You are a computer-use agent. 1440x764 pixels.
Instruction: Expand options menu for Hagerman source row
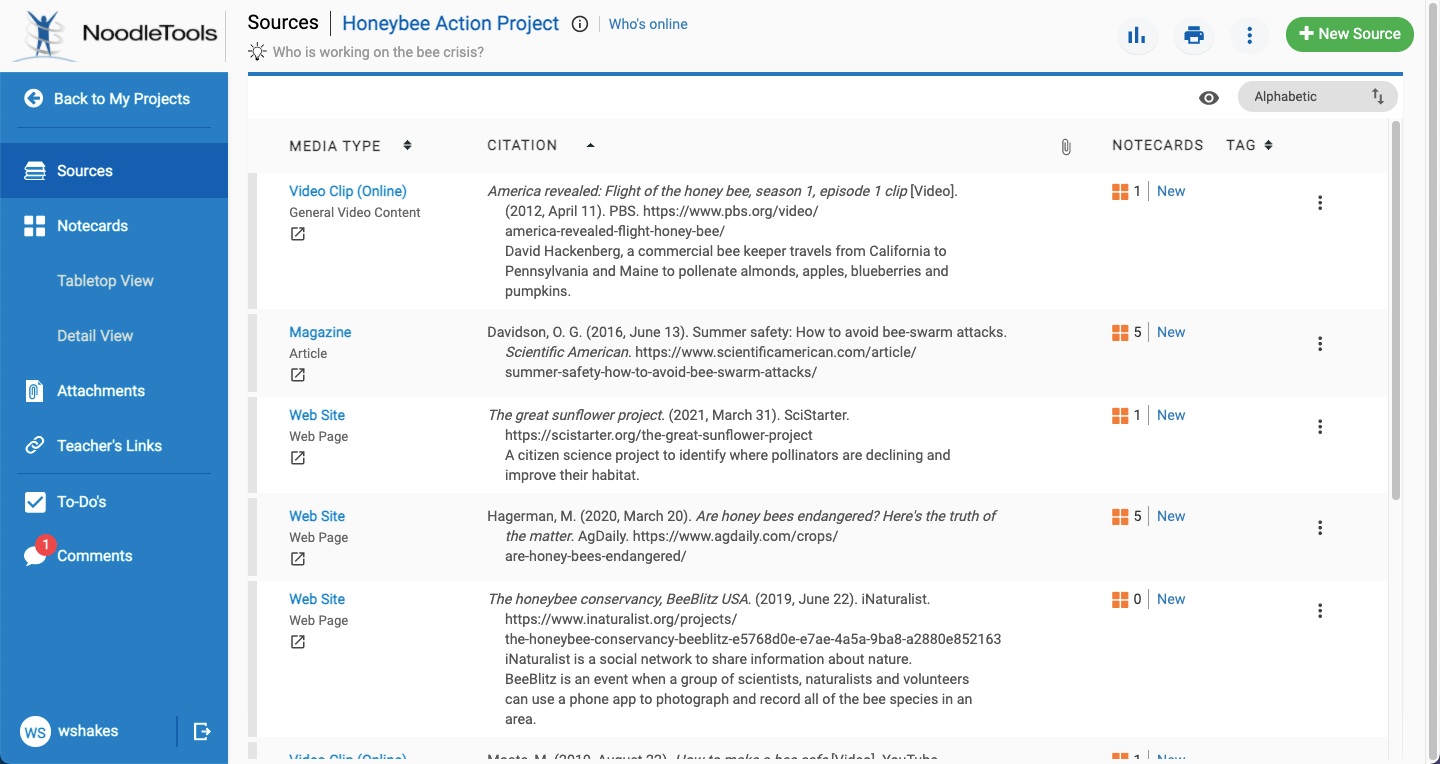click(1320, 528)
